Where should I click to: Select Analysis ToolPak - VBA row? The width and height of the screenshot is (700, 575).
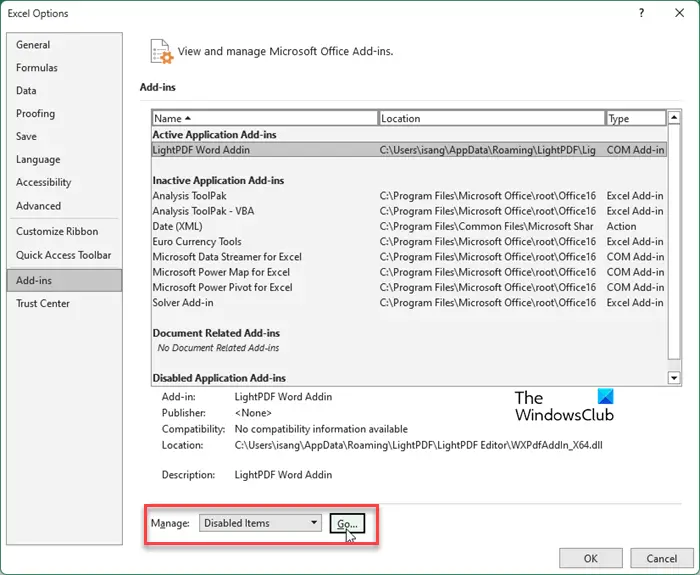coord(409,211)
